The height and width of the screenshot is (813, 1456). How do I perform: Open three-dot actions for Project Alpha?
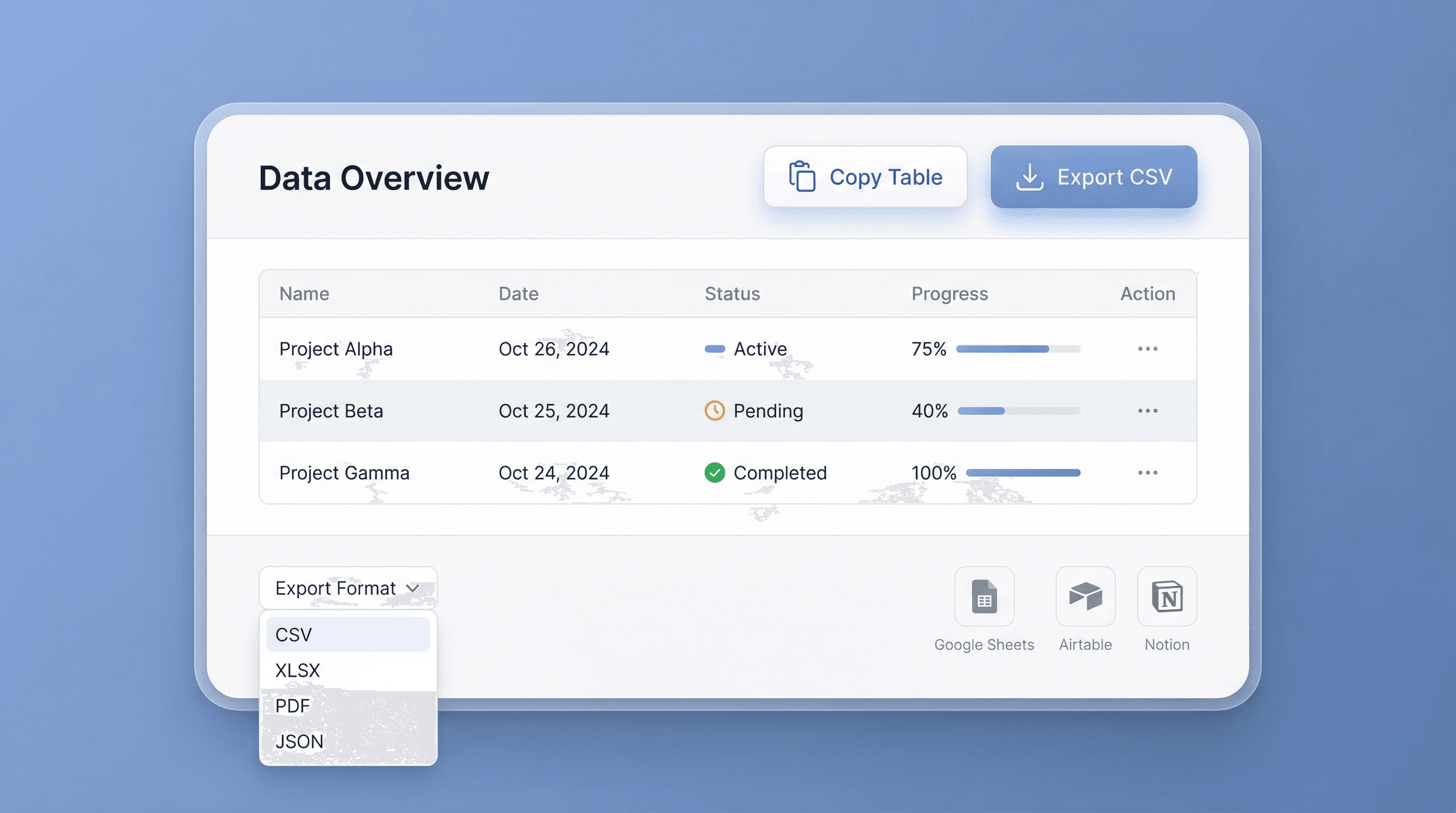1148,349
